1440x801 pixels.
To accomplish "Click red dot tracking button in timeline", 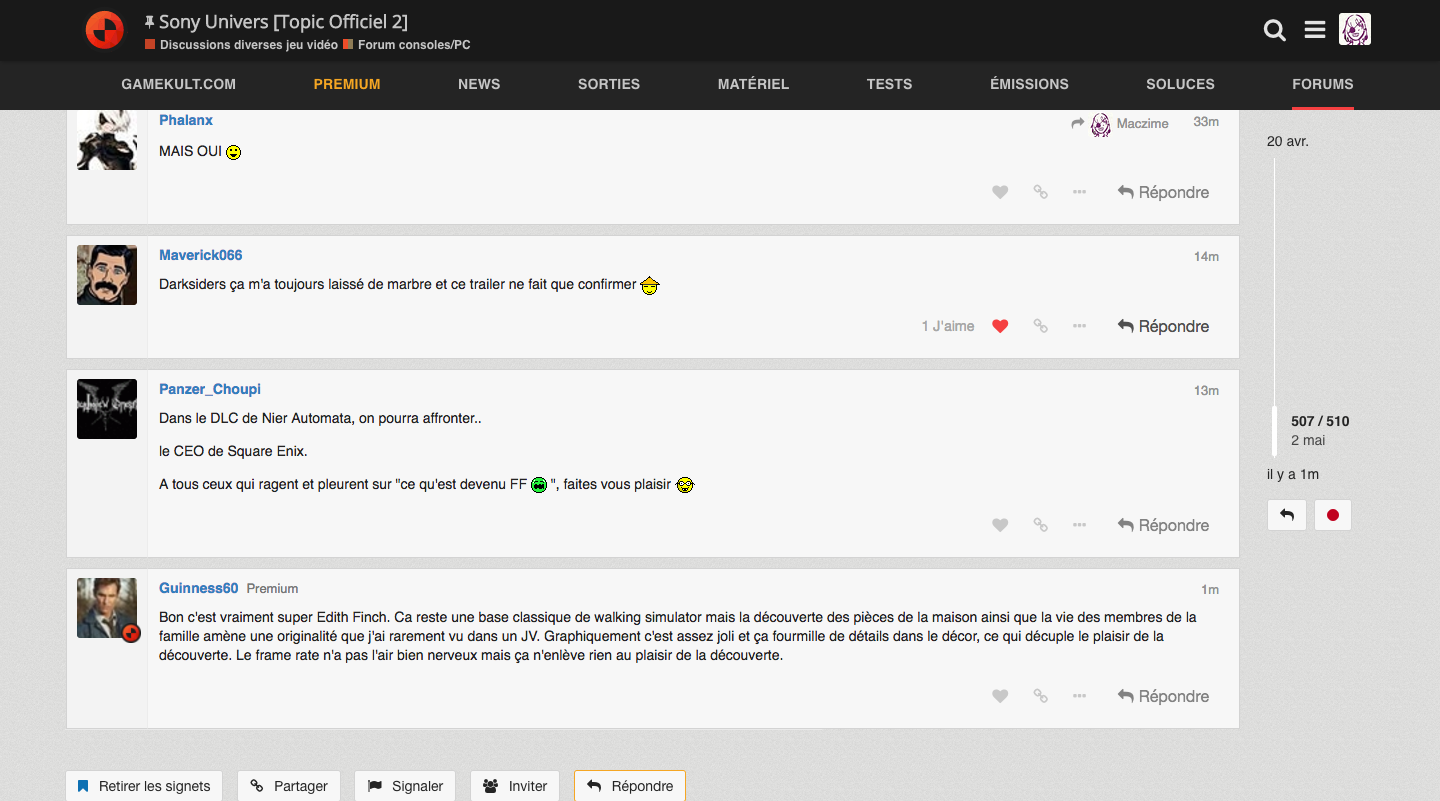I will (1332, 515).
